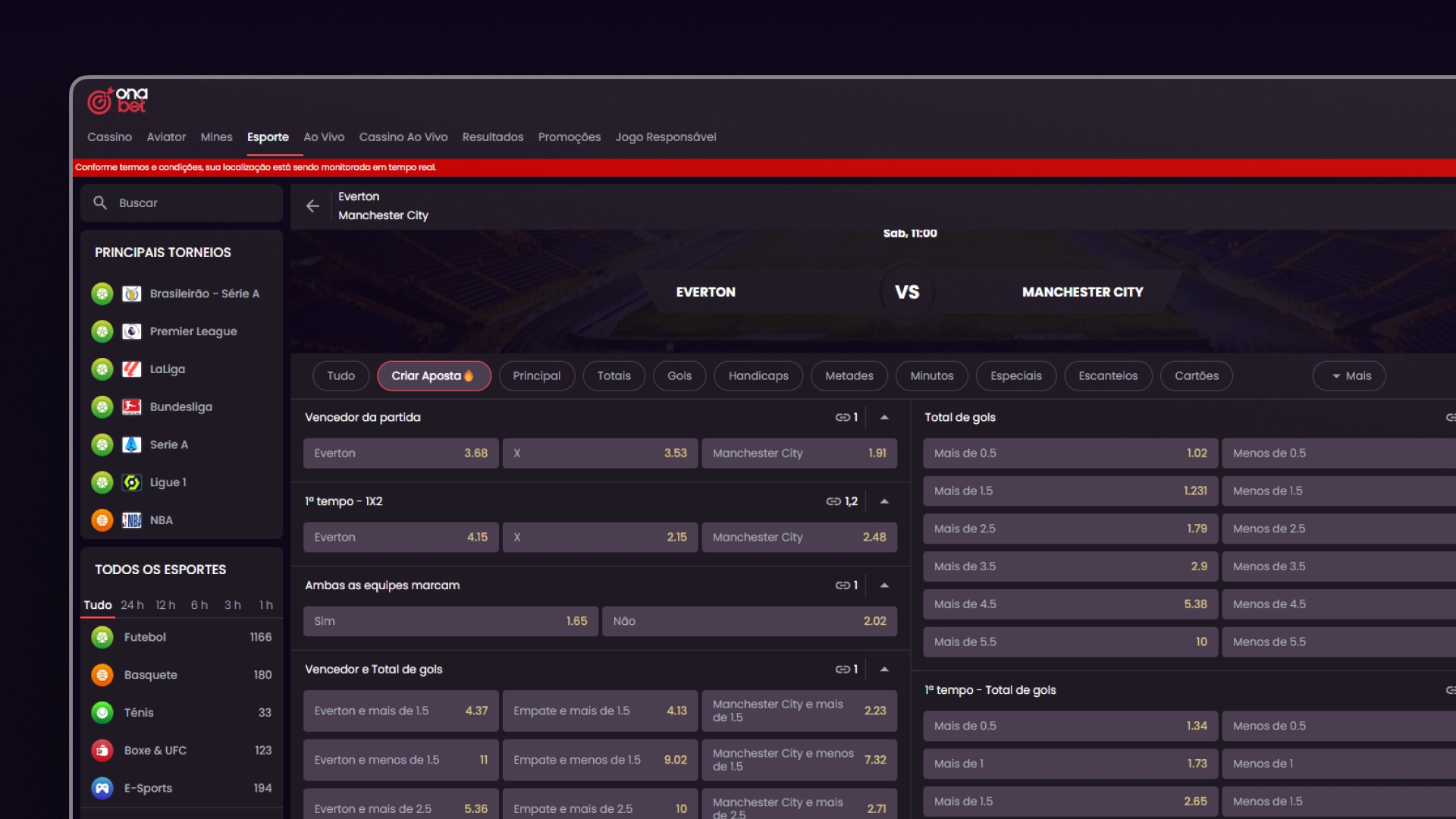Open the Mais dropdown of market filters
Image resolution: width=1456 pixels, height=819 pixels.
pyautogui.click(x=1349, y=376)
